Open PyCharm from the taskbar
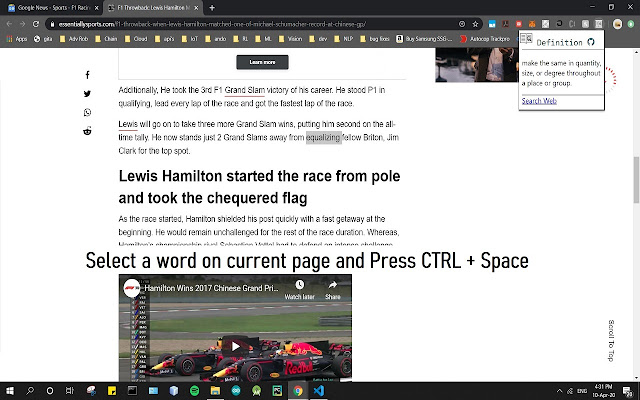This screenshot has height=400, width=640. [x=277, y=391]
